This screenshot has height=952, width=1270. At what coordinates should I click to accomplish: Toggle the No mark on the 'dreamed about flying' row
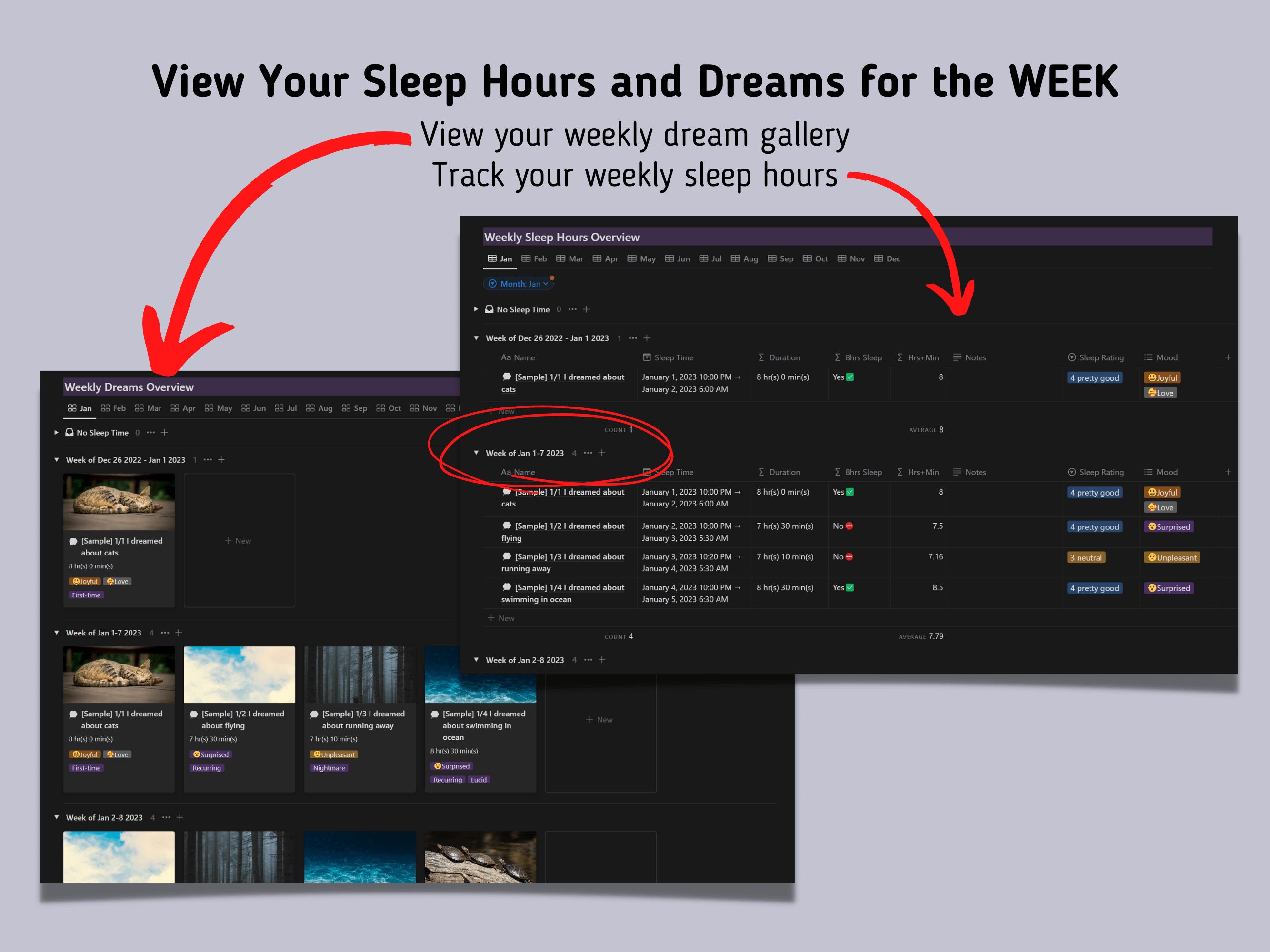coord(849,526)
